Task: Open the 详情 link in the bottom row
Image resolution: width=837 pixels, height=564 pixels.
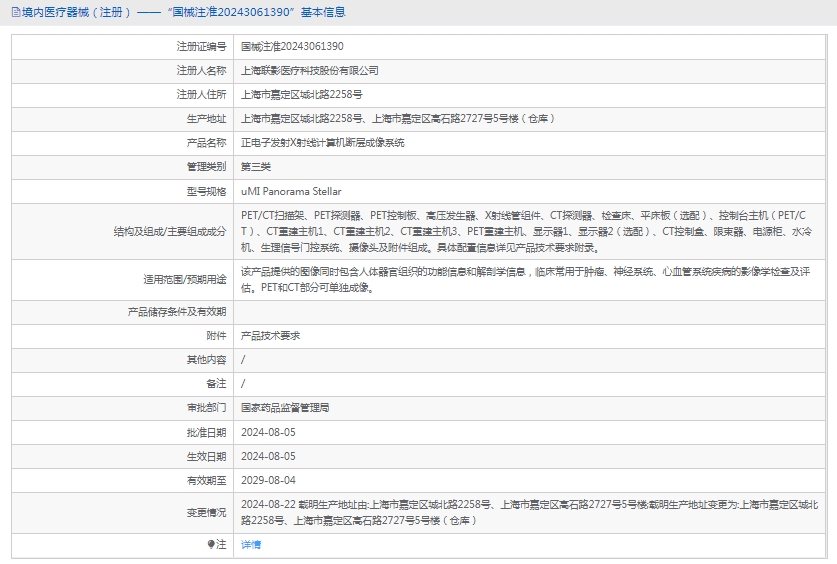Action: 251,545
